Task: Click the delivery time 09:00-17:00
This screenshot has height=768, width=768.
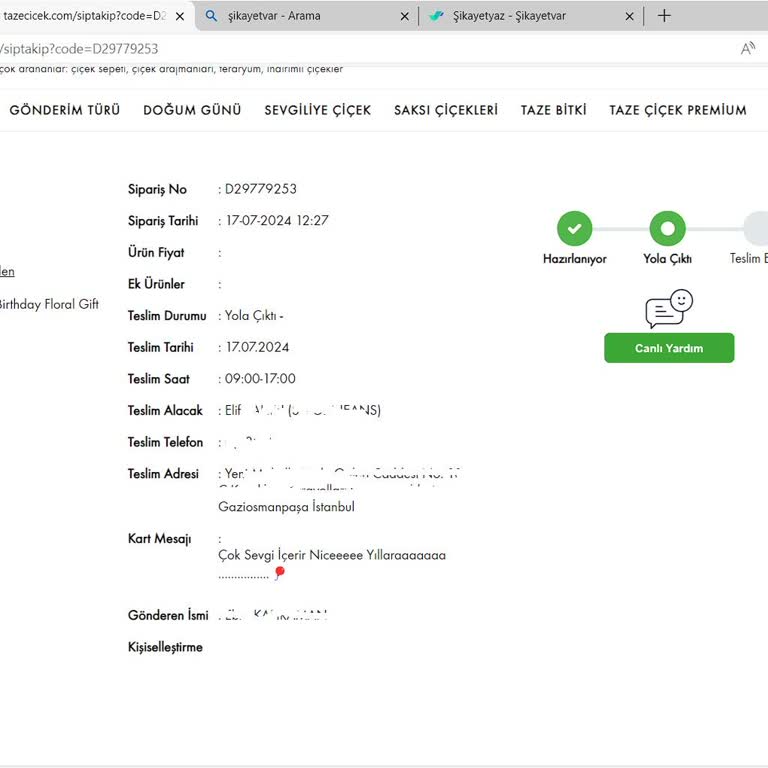Action: pyautogui.click(x=260, y=379)
